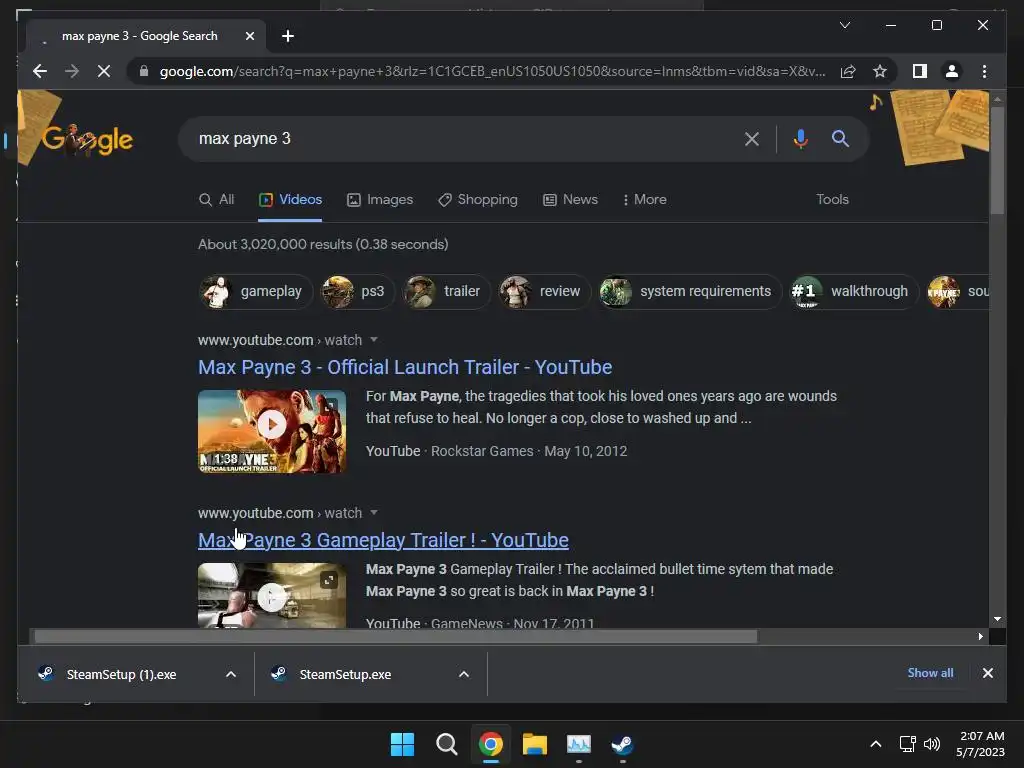Click the scroll down arrow of the page
Screen dimensions: 1024x768
997,618
